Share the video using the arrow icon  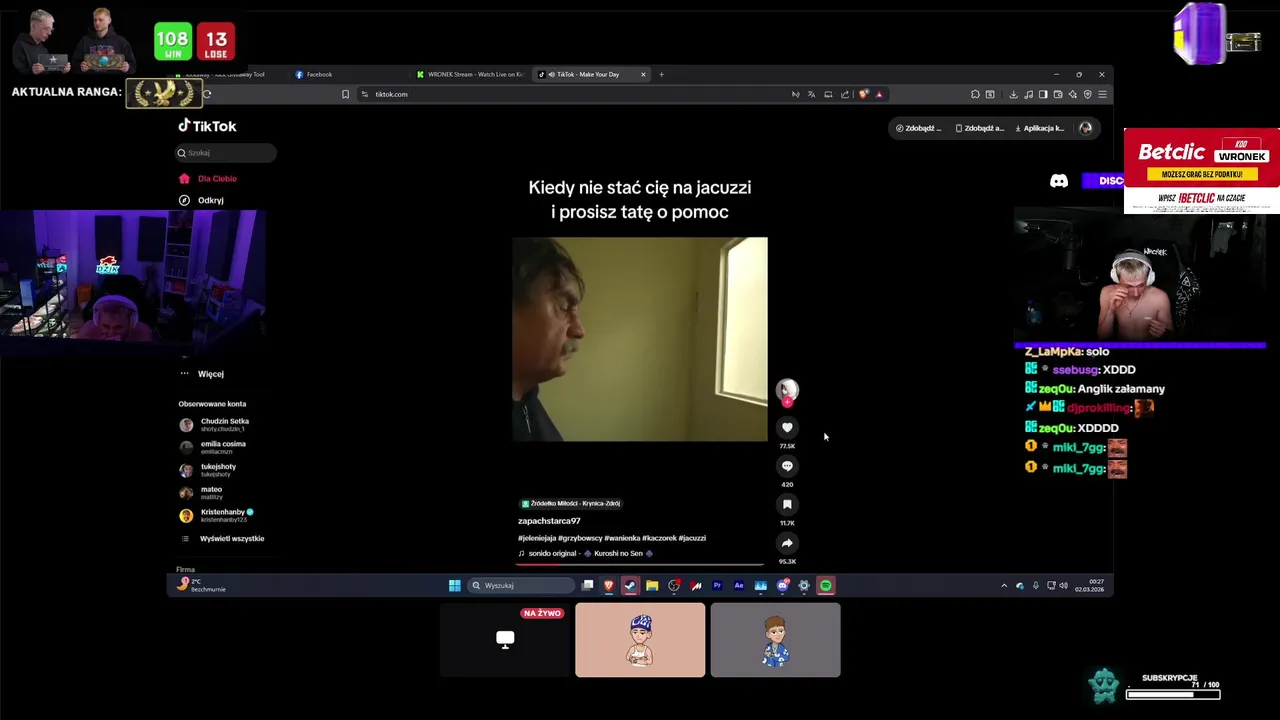(x=787, y=543)
